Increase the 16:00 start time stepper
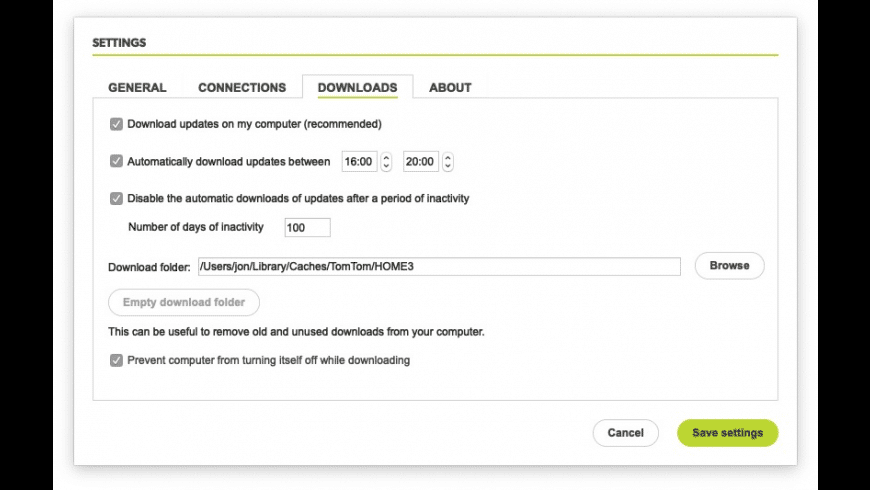870x490 pixels. [386, 157]
